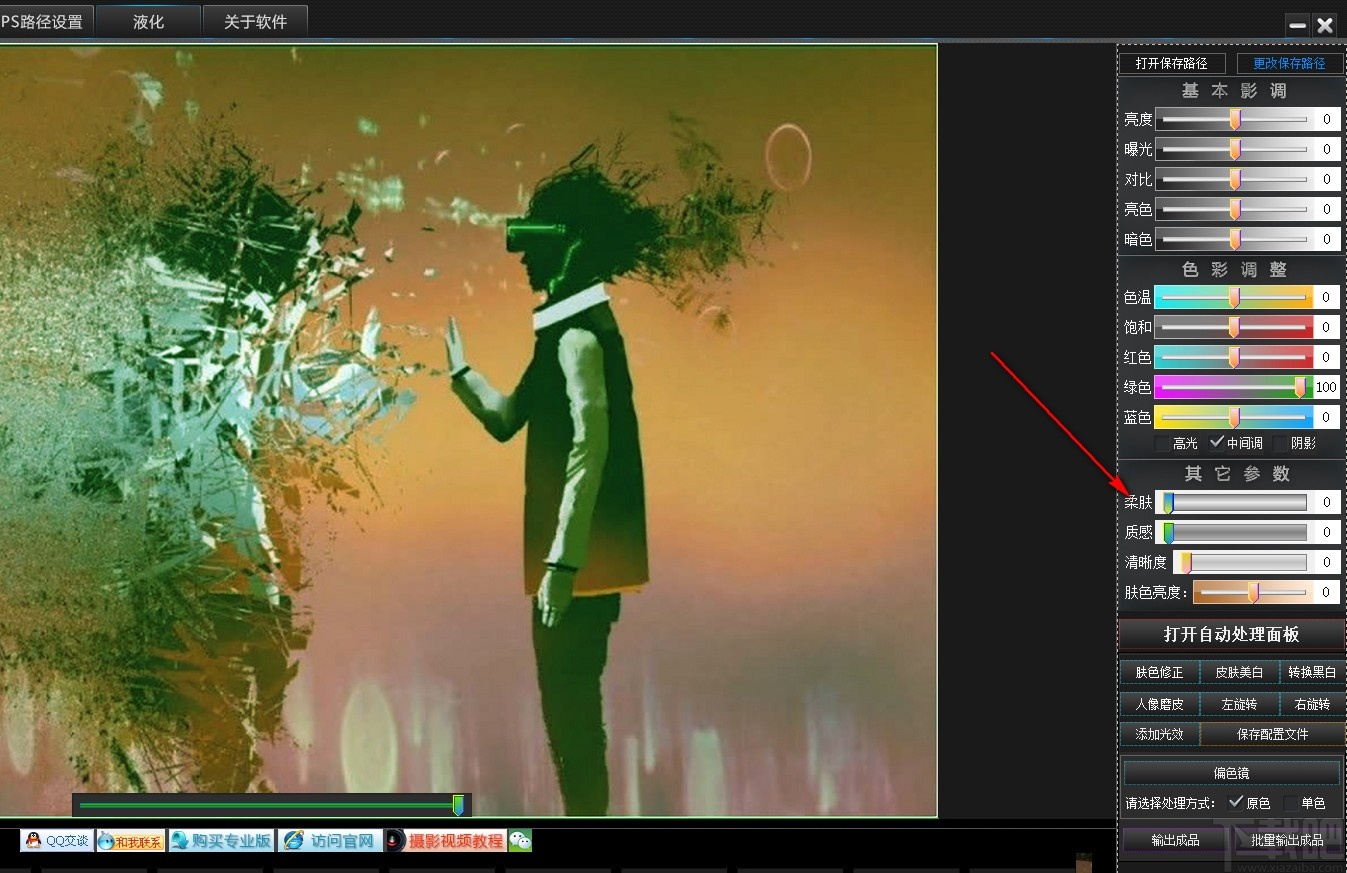Open the PS路径设置 tab

pyautogui.click(x=45, y=21)
